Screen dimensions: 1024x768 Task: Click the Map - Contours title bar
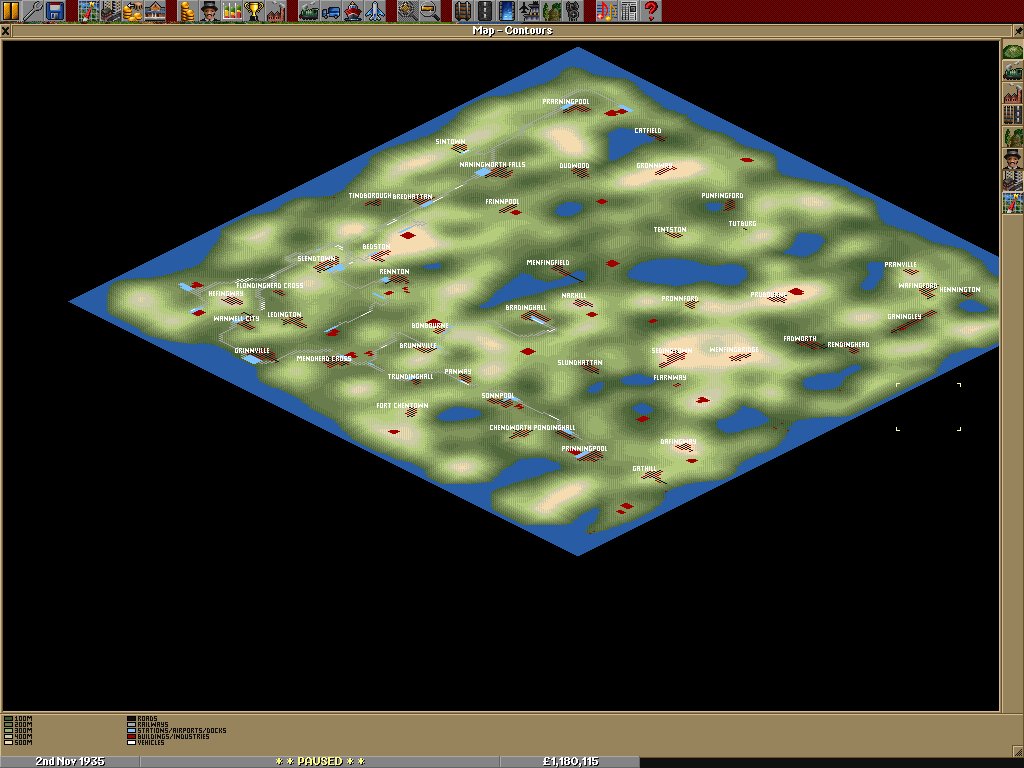point(512,30)
